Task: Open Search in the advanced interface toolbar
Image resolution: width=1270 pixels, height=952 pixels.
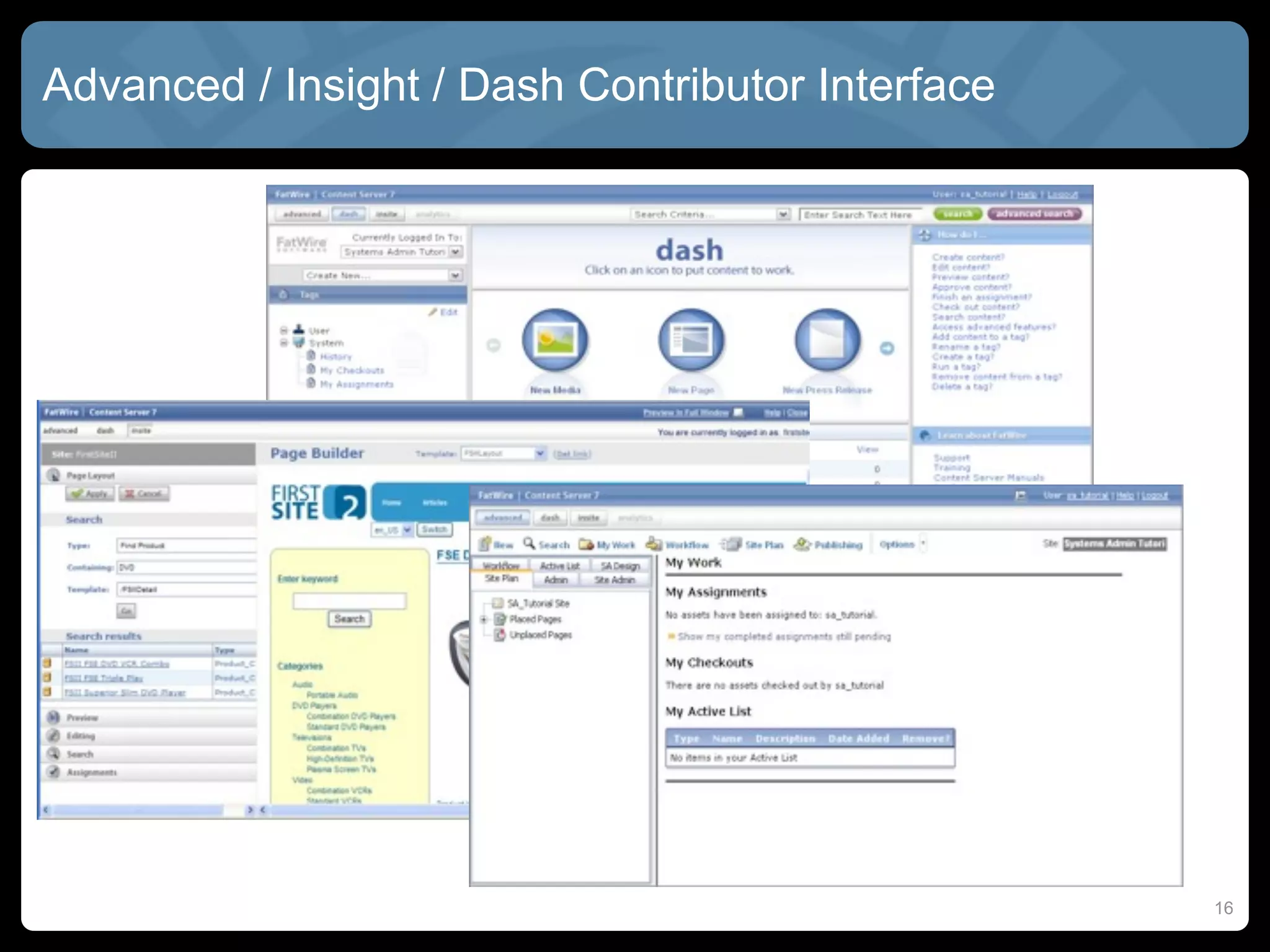Action: click(546, 544)
